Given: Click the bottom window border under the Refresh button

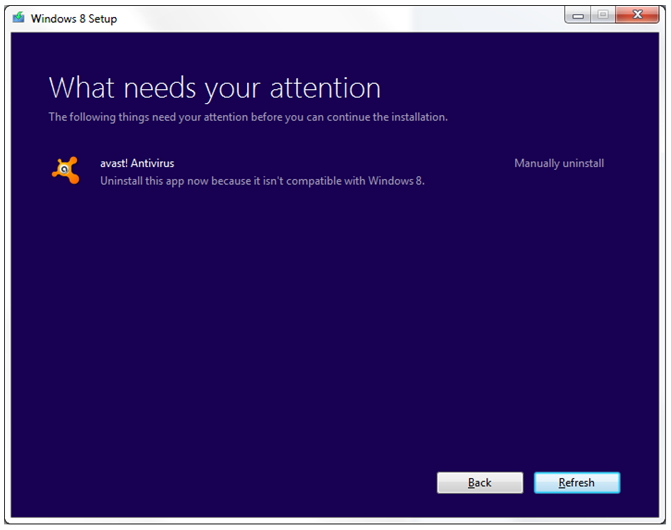Looking at the screenshot, I should click(576, 521).
